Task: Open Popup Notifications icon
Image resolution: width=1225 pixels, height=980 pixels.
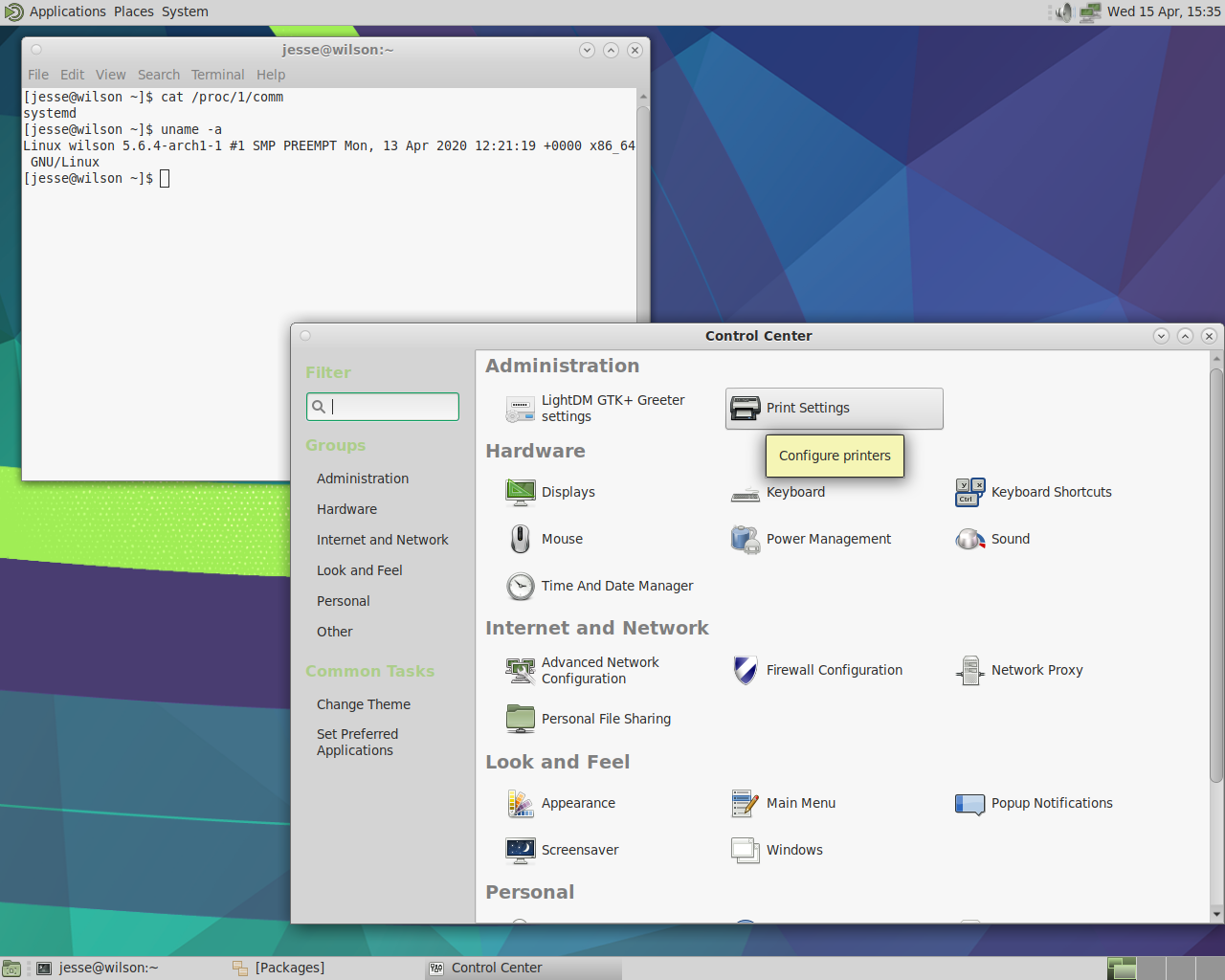Action: point(969,804)
